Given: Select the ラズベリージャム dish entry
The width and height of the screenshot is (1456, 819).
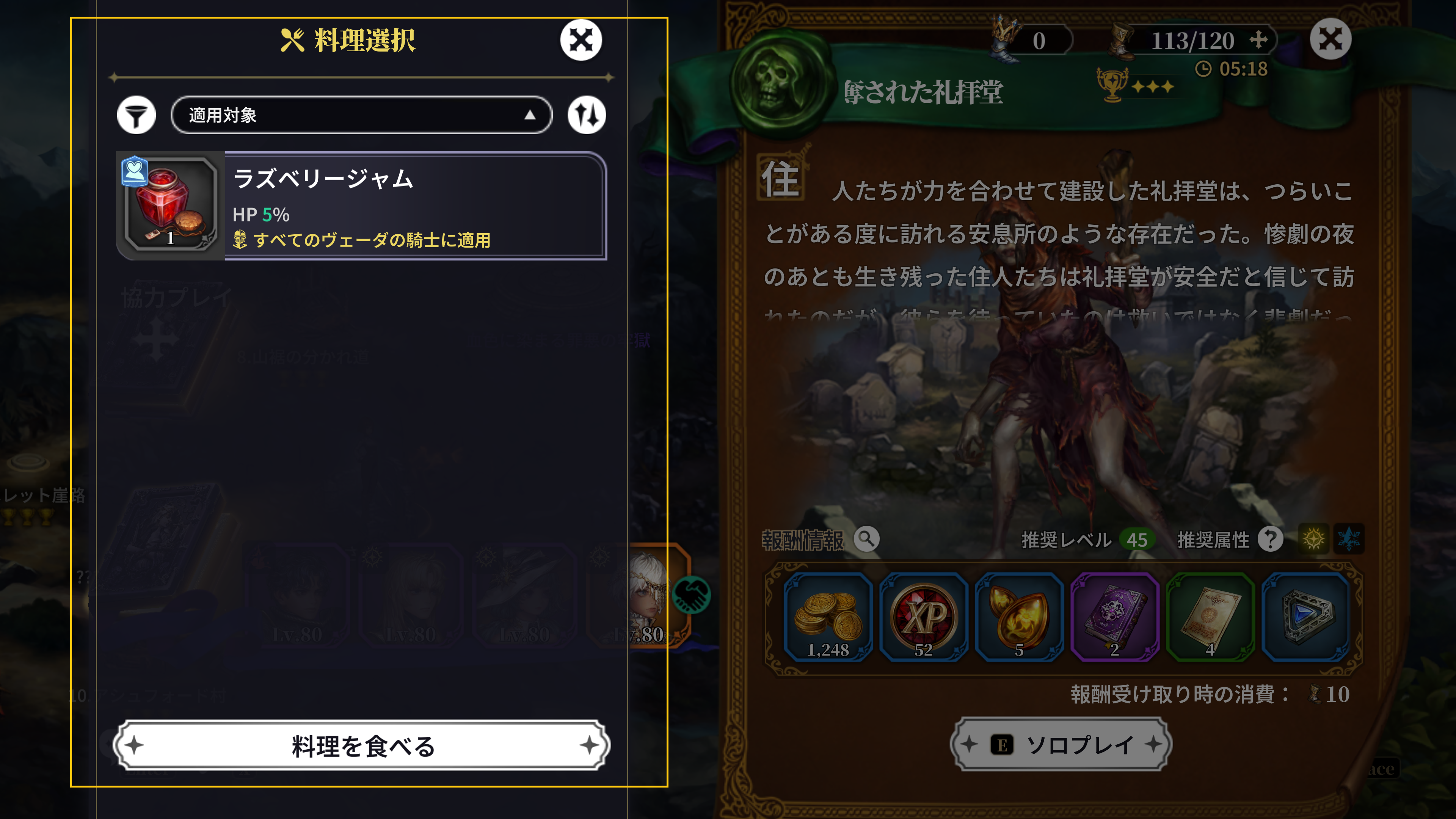Looking at the screenshot, I should click(362, 206).
